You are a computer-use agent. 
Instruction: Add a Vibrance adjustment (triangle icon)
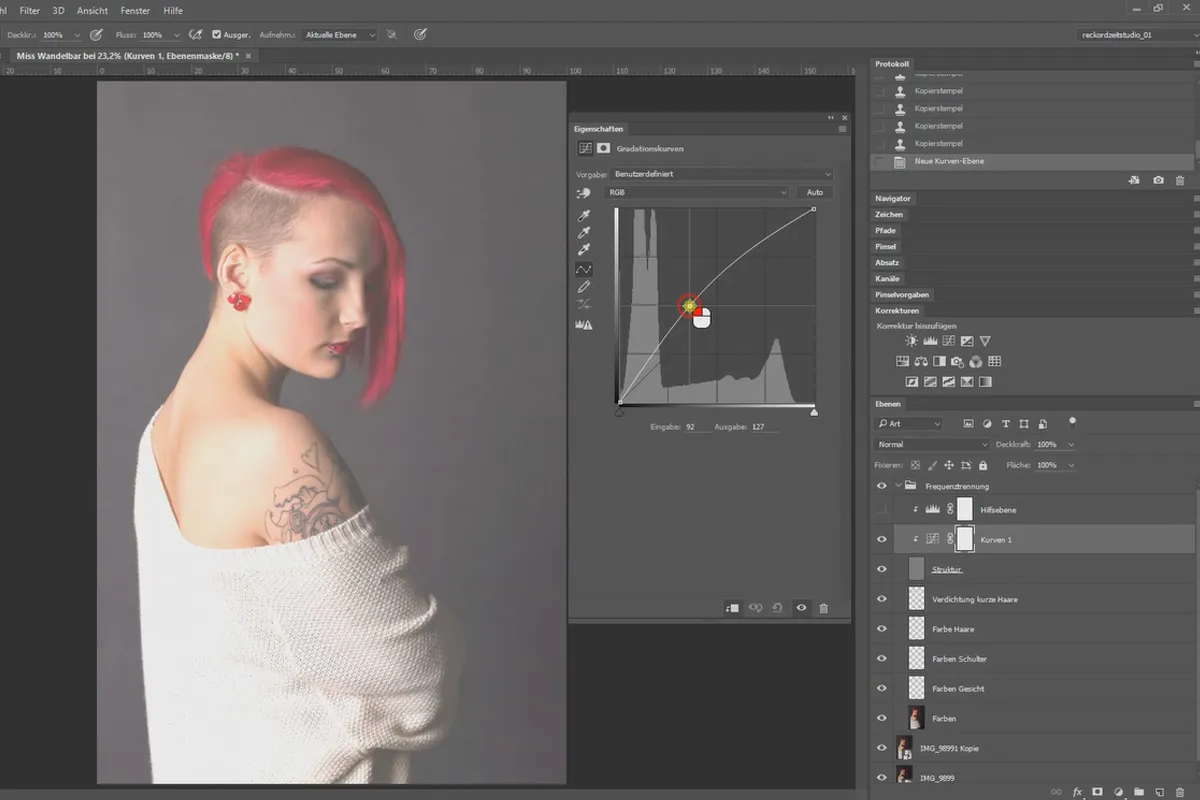pos(985,341)
